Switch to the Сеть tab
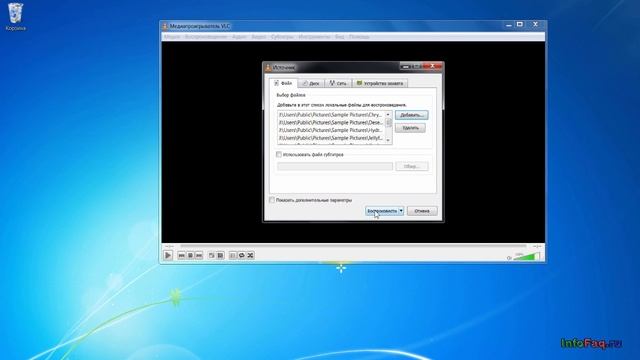 point(338,83)
